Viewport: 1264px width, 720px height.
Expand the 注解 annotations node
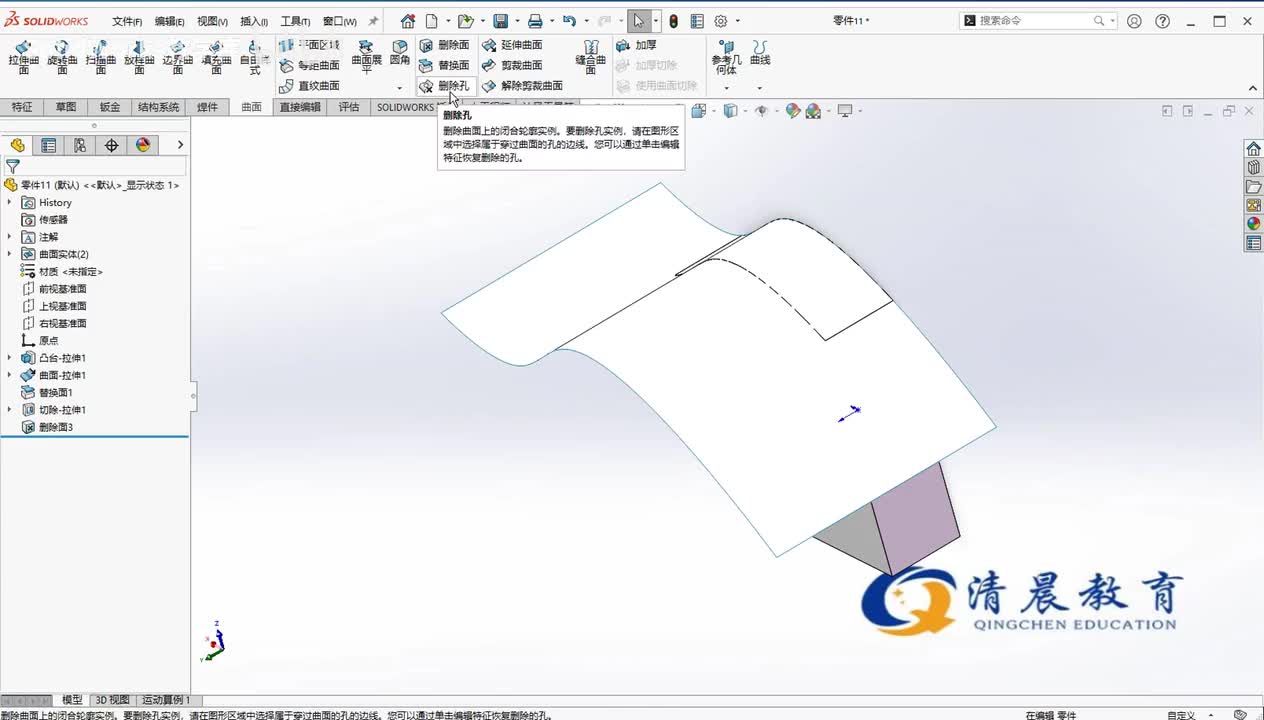coord(9,237)
